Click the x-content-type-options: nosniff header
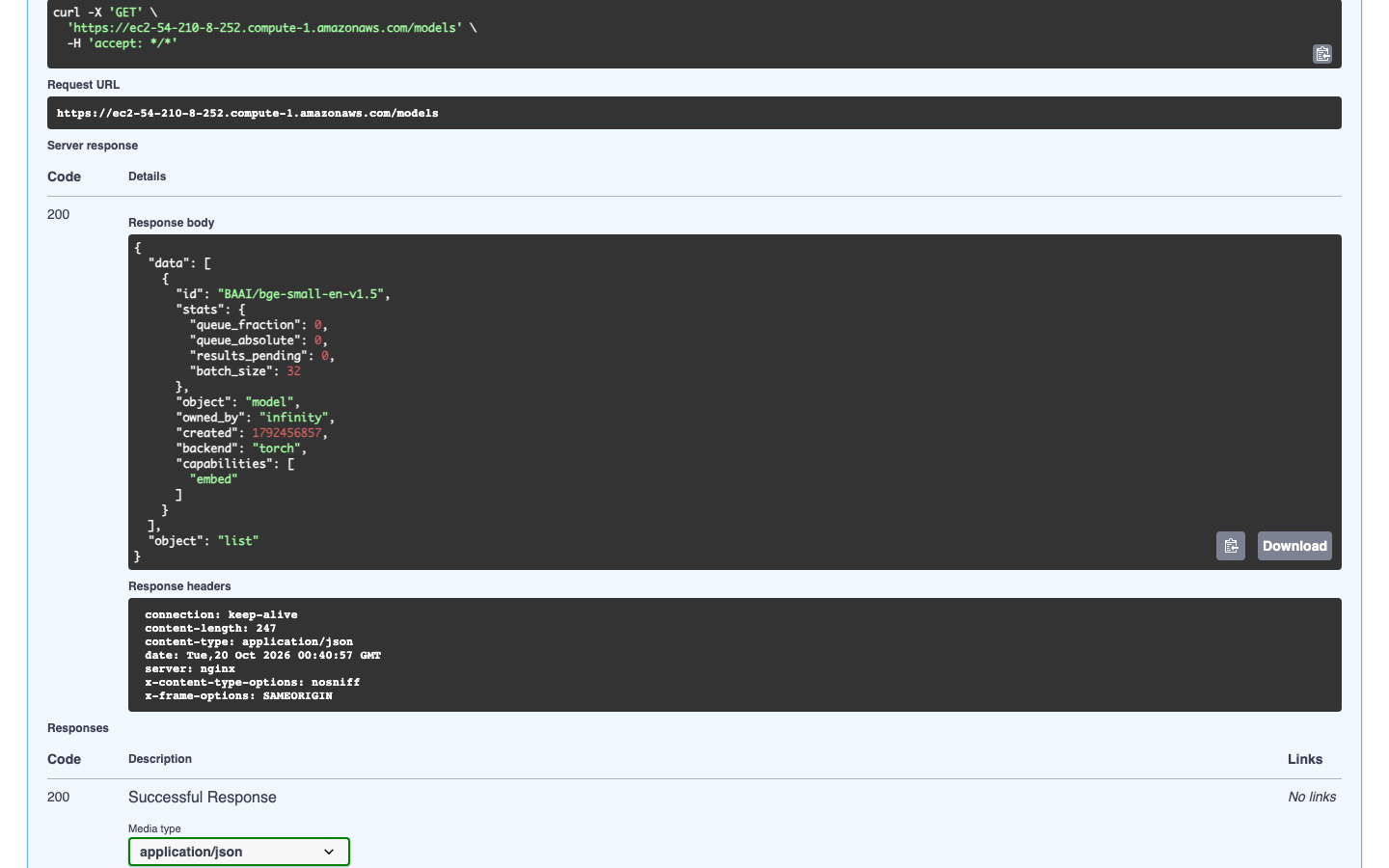This screenshot has height=868, width=1389. tap(252, 682)
